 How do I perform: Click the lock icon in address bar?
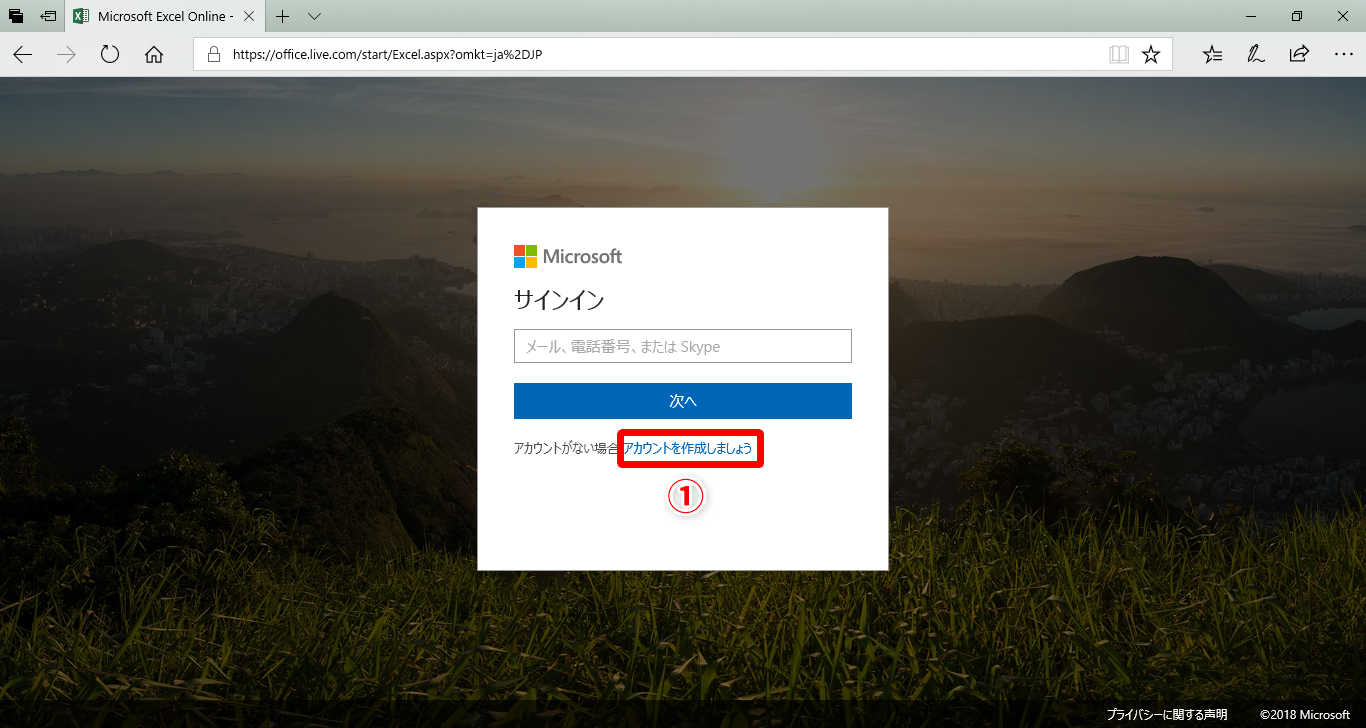click(x=213, y=55)
